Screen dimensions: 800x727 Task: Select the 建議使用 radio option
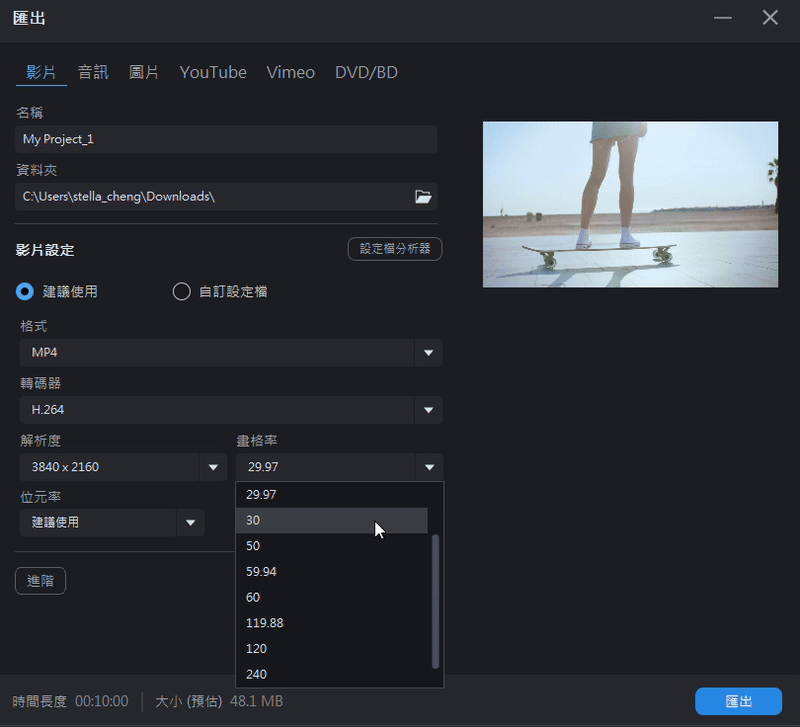click(24, 291)
